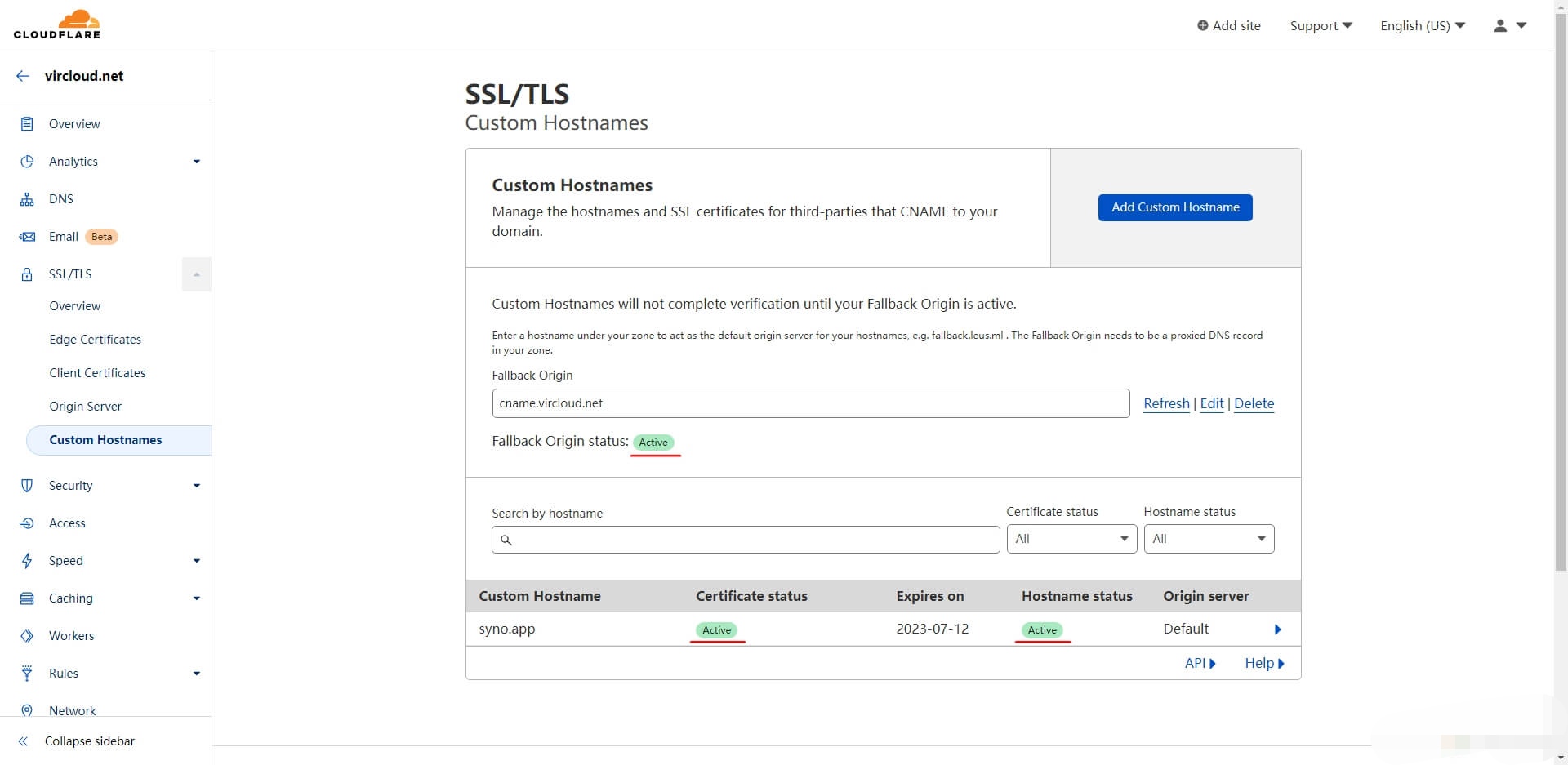Expand the Analytics sidebar section
1568x765 pixels.
click(196, 162)
